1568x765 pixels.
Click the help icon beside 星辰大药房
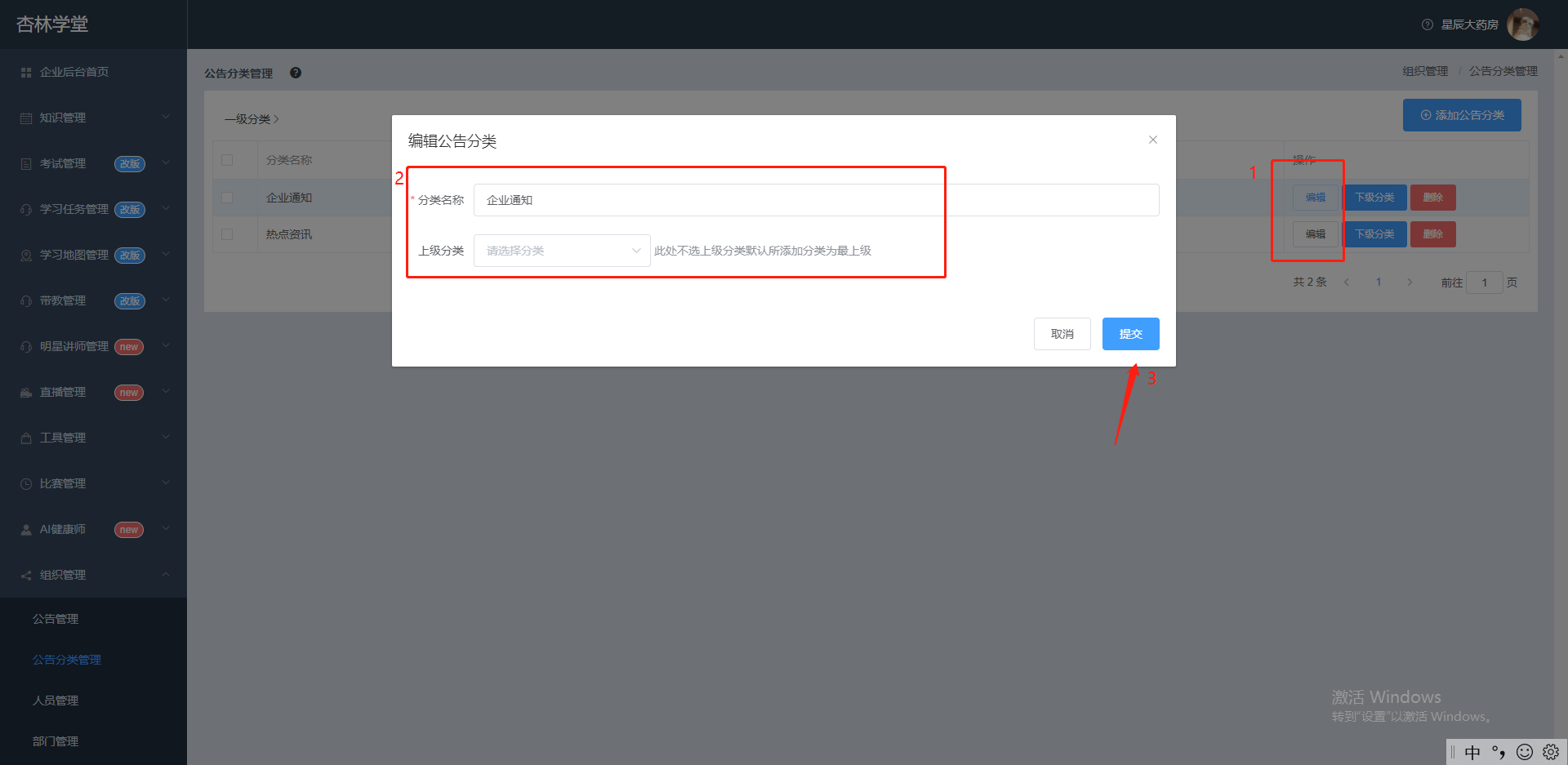click(x=1428, y=24)
